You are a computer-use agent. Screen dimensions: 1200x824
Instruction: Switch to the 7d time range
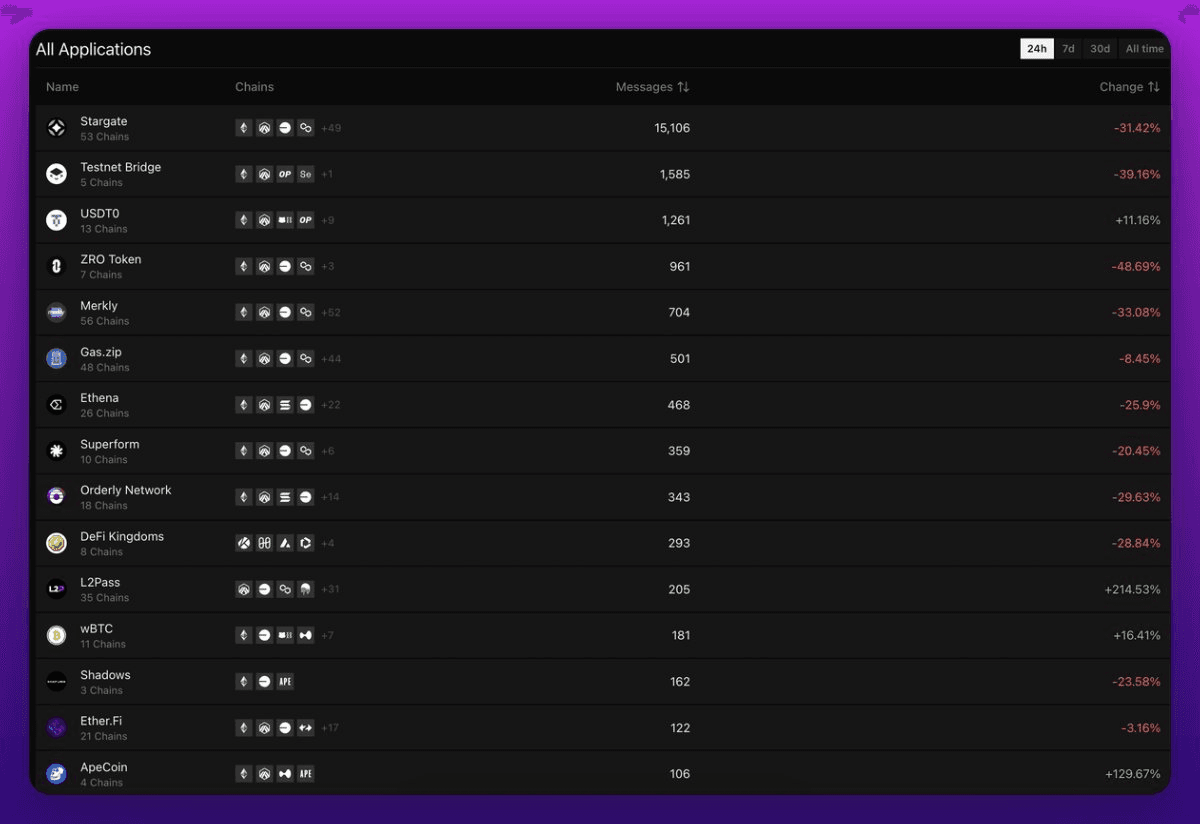1068,49
